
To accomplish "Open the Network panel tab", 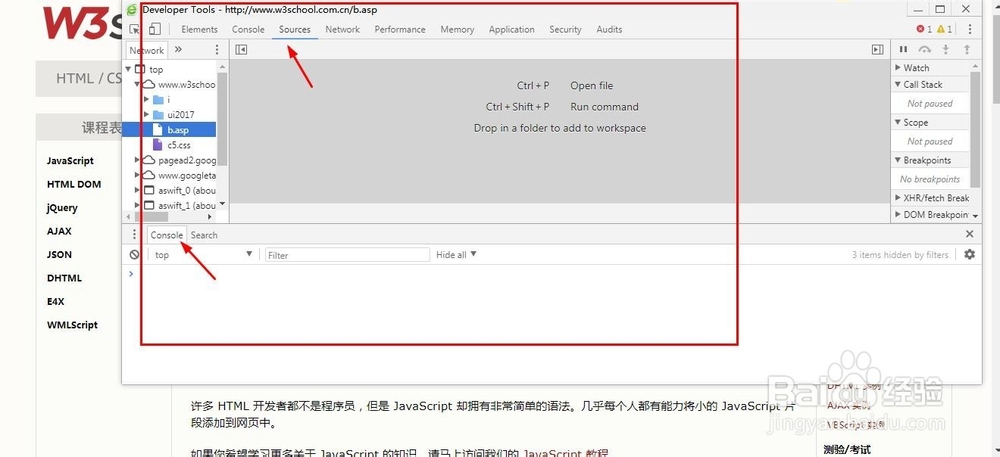I will click(342, 29).
